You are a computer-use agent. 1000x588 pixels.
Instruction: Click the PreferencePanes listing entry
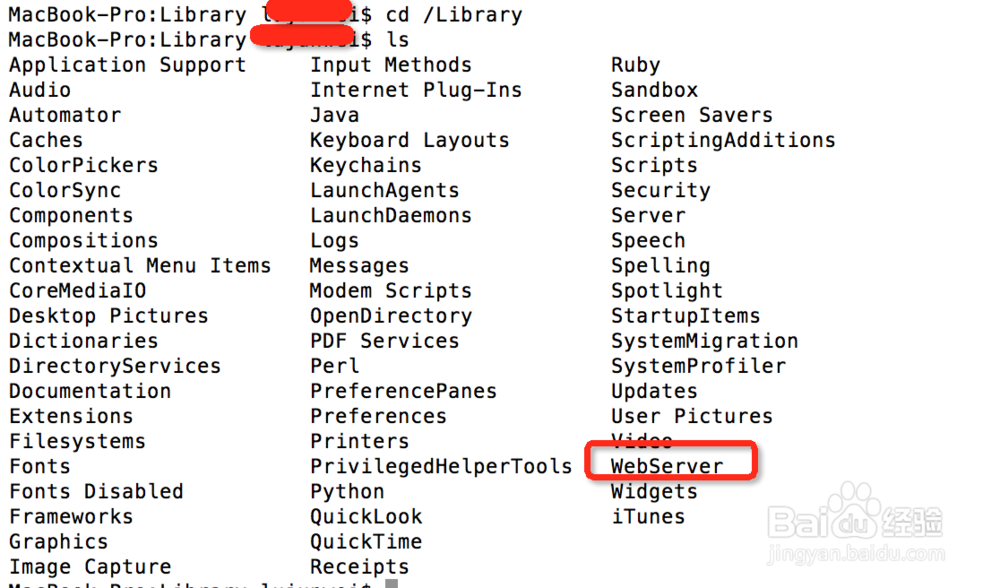(x=403, y=392)
